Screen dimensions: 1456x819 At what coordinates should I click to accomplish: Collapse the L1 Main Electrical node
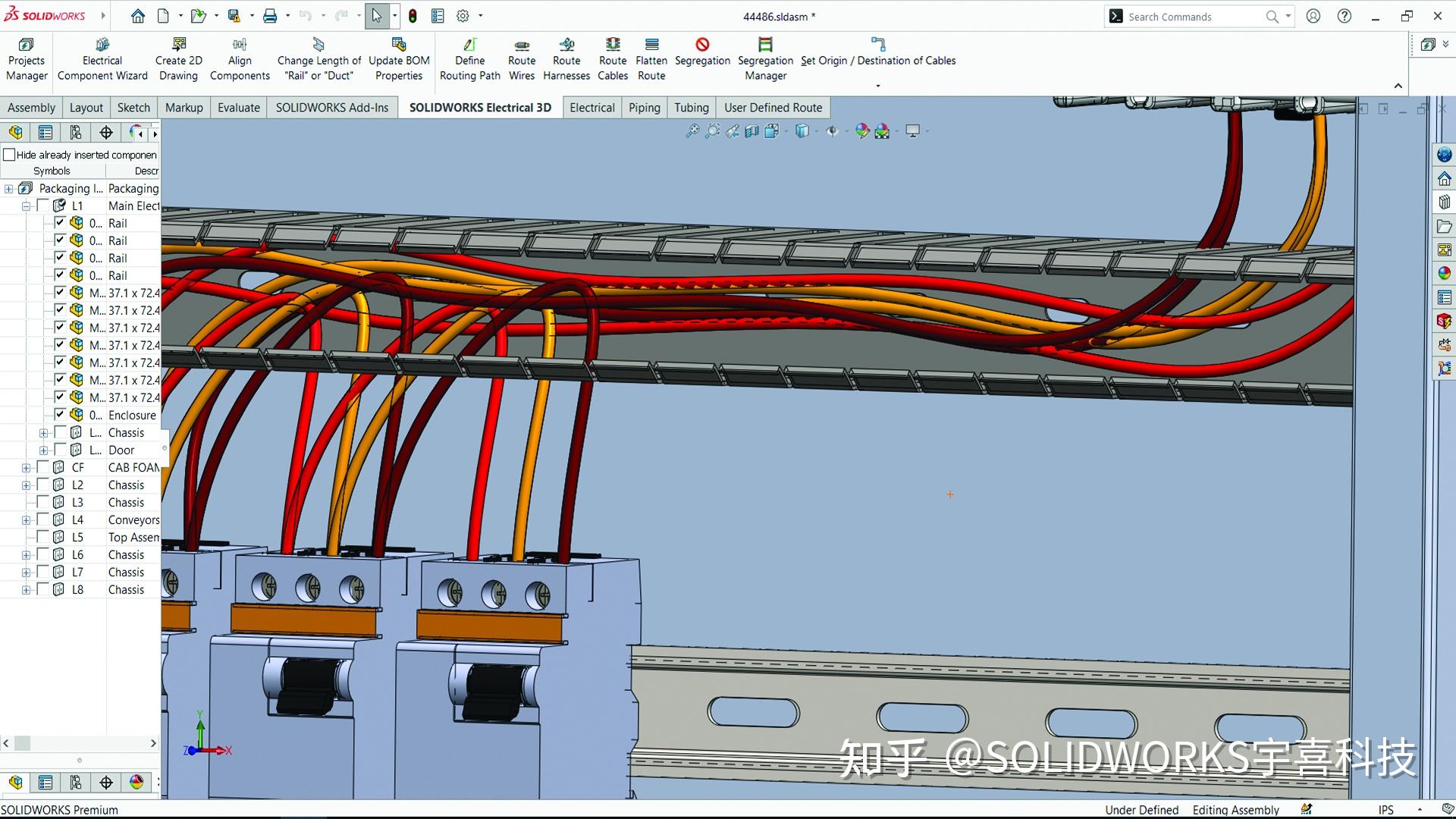point(27,205)
